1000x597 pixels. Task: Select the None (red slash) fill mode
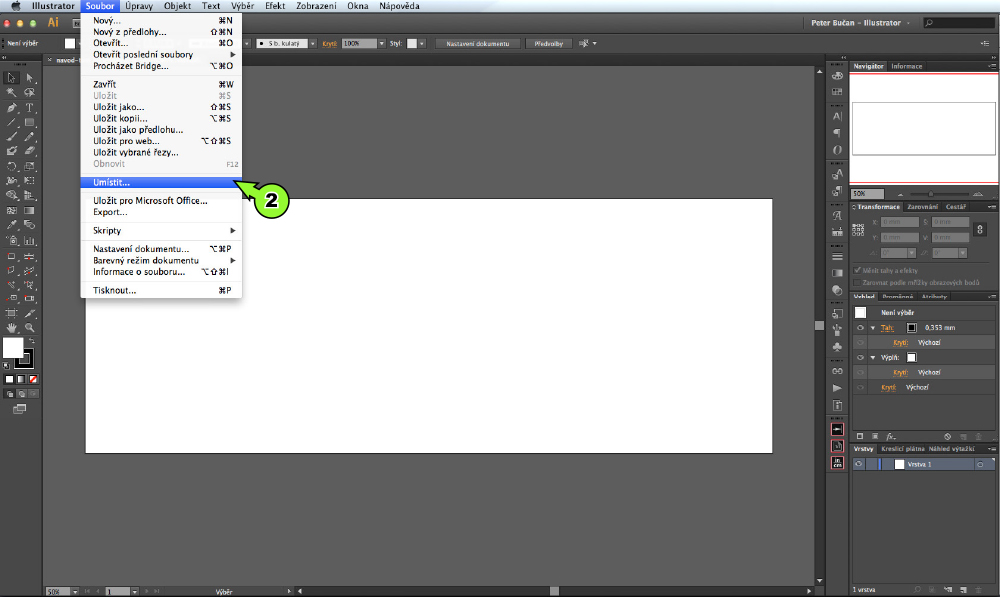pos(33,380)
